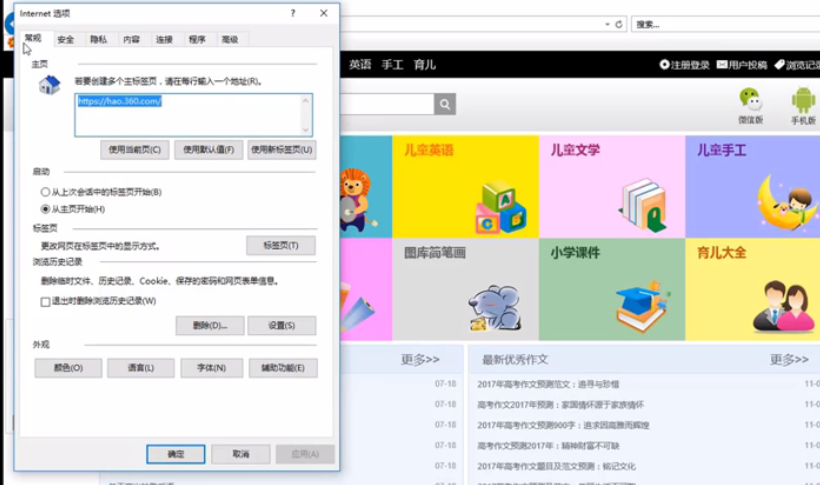Close the Internet 选项 dialog
This screenshot has height=485, width=820.
click(324, 14)
